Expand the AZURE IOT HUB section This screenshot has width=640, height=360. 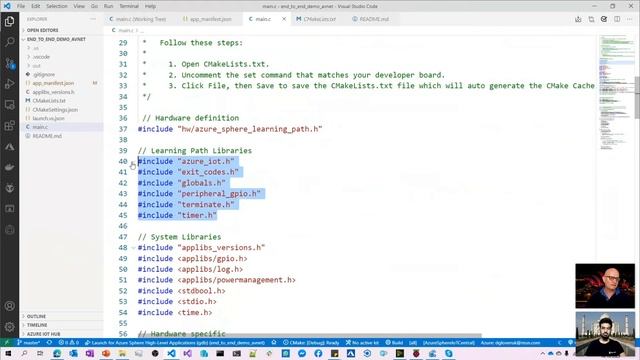pyautogui.click(x=43, y=334)
